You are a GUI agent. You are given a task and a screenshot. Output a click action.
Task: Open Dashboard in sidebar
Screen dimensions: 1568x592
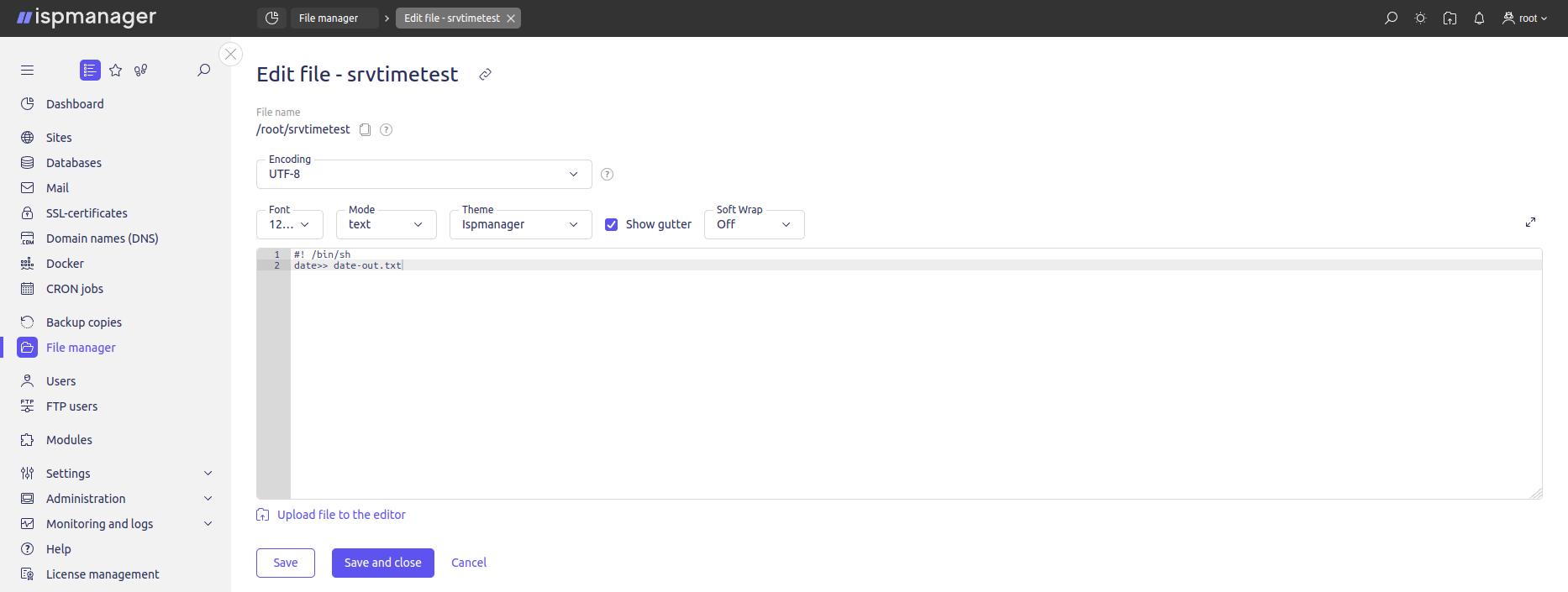(75, 104)
